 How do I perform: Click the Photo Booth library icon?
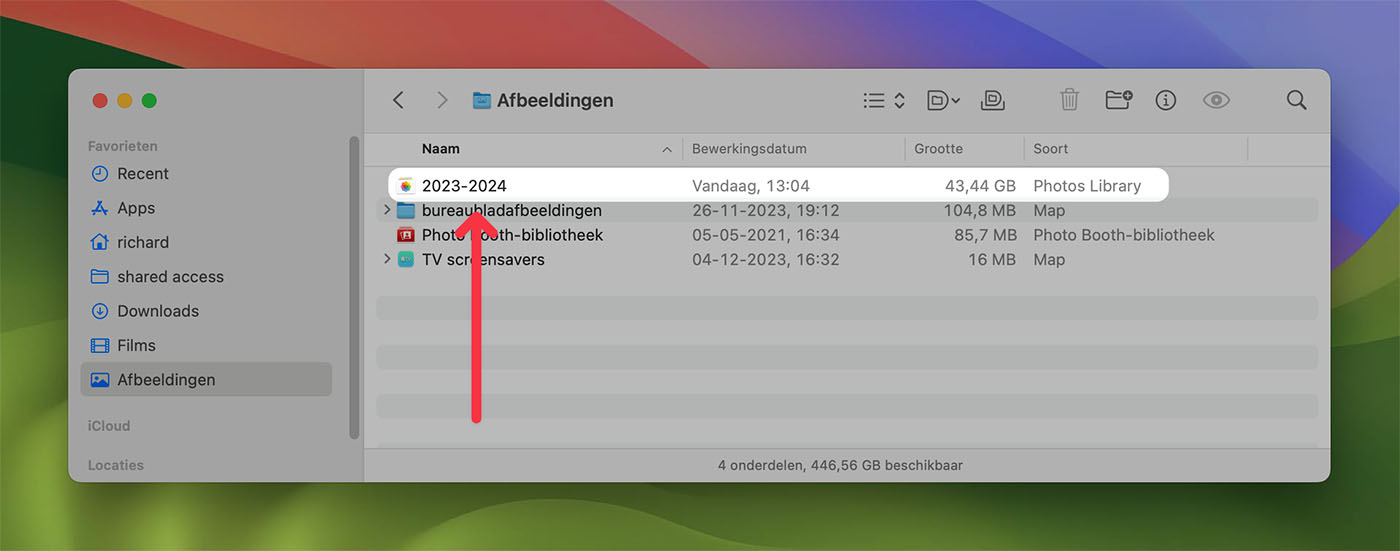pos(405,235)
